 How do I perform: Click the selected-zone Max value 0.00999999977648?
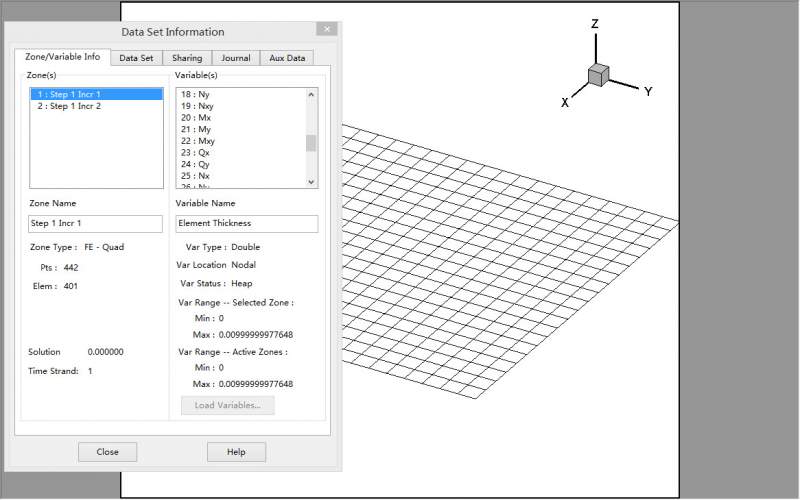256,335
